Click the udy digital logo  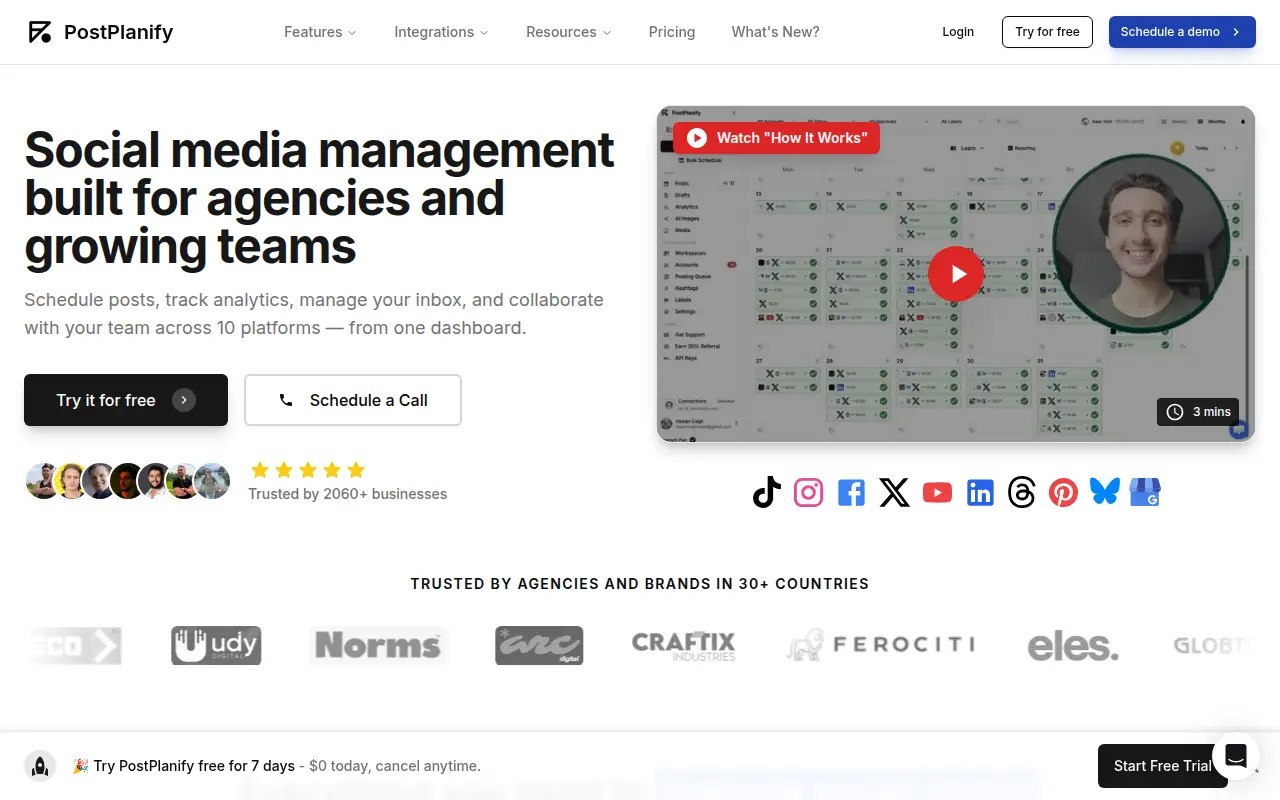click(x=216, y=645)
